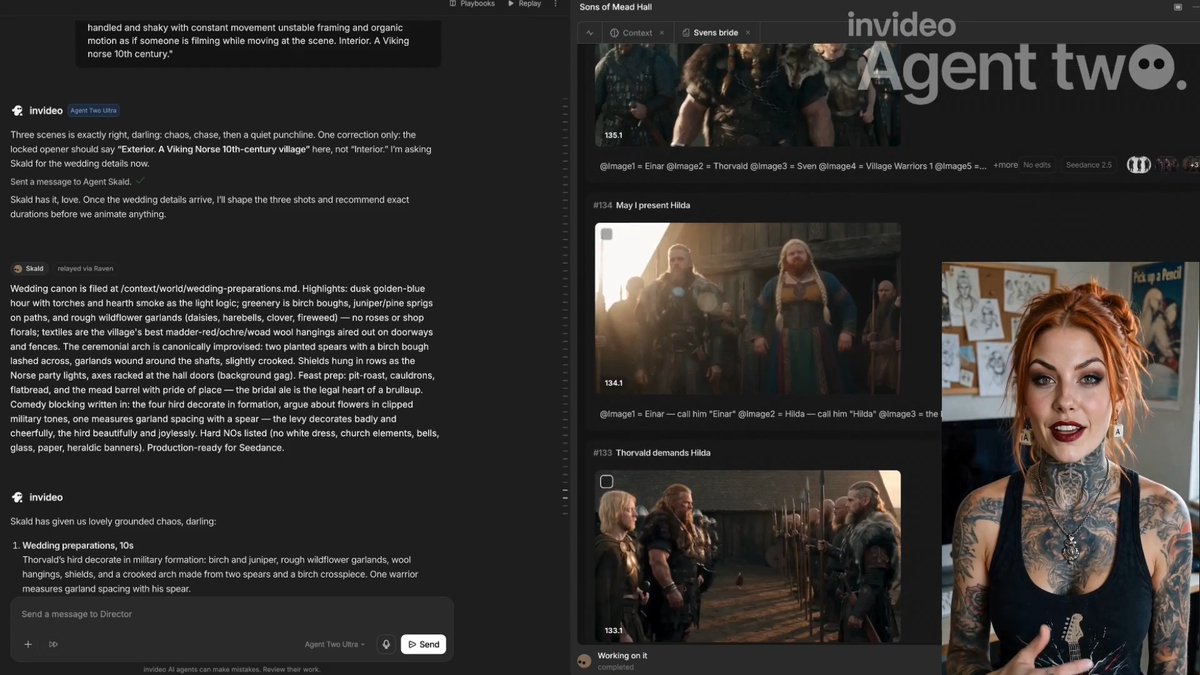The image size is (1200, 675).
Task: Click the 'Working on it' status avatar
Action: pyautogui.click(x=585, y=661)
